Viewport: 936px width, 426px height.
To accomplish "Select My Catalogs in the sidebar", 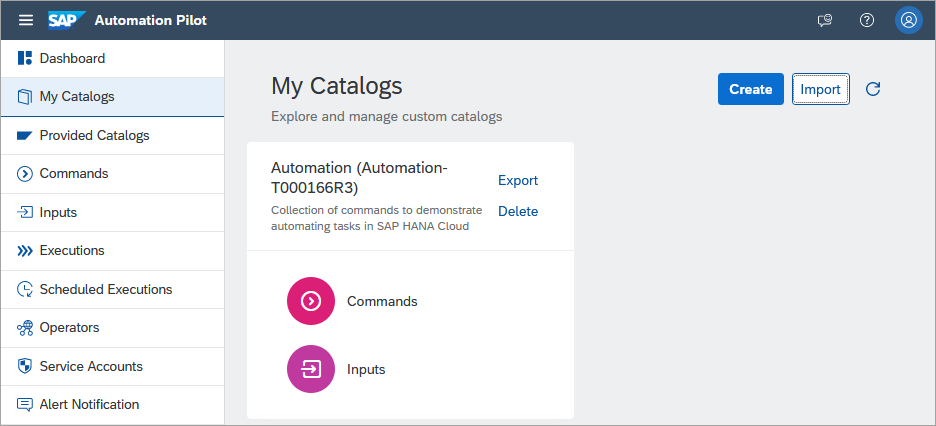I will pos(113,97).
